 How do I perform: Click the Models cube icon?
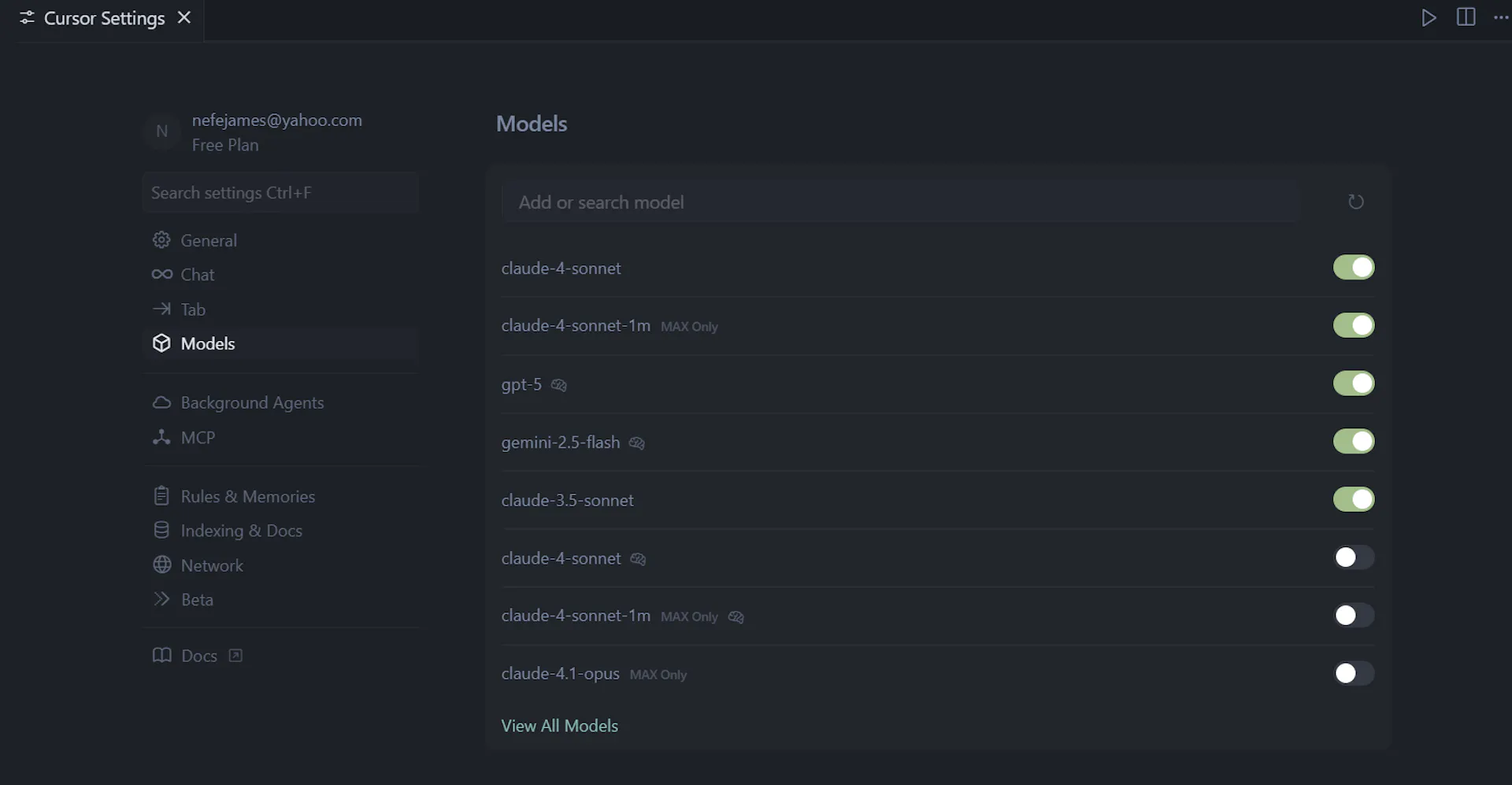161,343
